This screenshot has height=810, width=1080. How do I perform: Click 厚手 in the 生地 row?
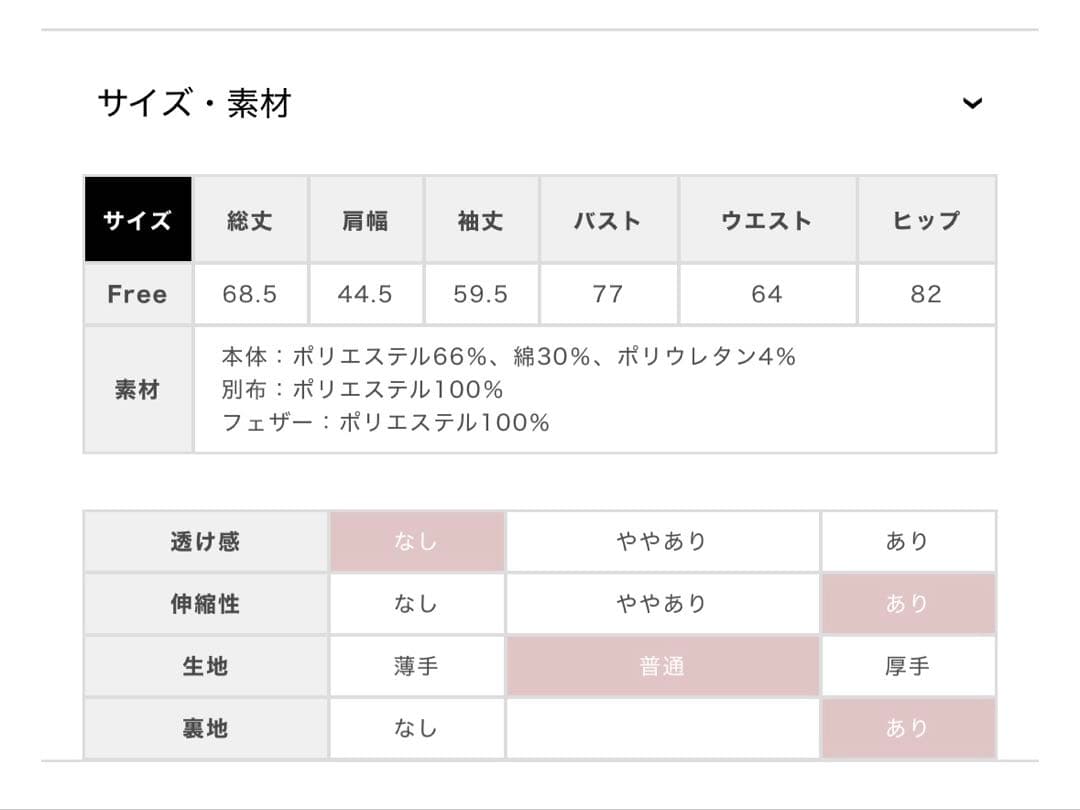pyautogui.click(x=907, y=666)
